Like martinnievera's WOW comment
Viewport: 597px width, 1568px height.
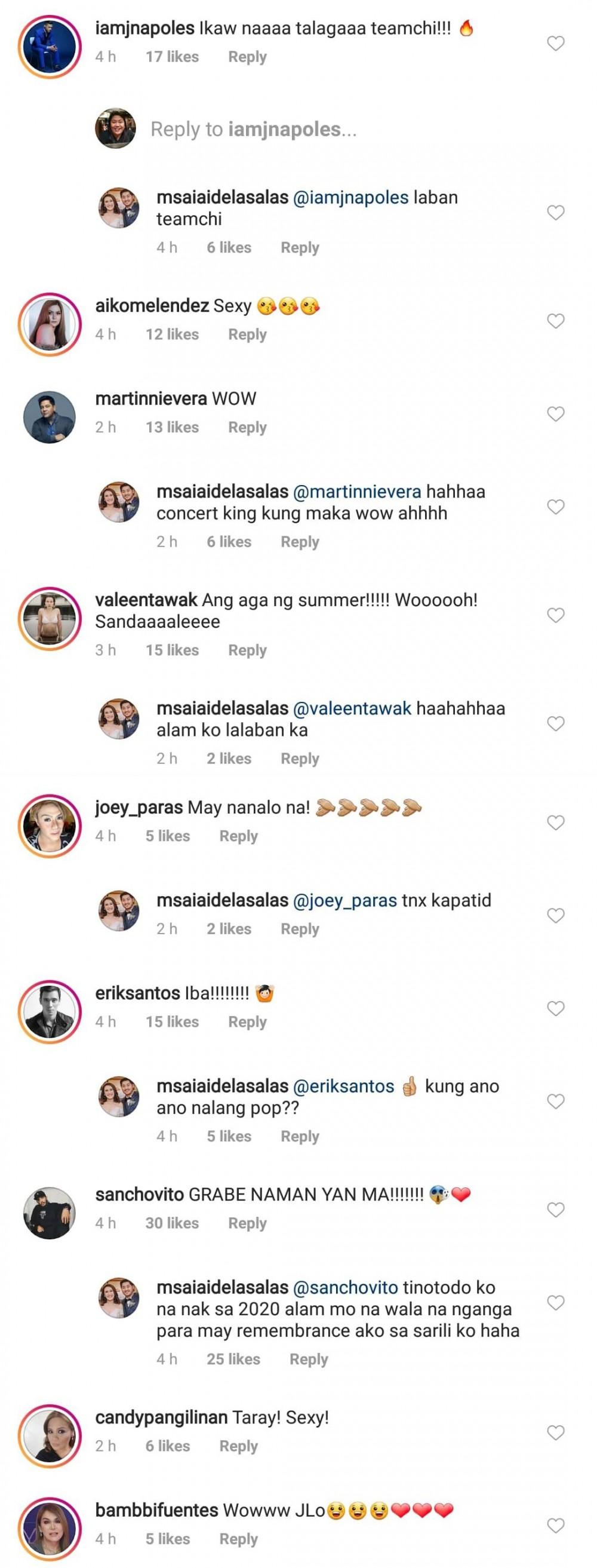556,414
